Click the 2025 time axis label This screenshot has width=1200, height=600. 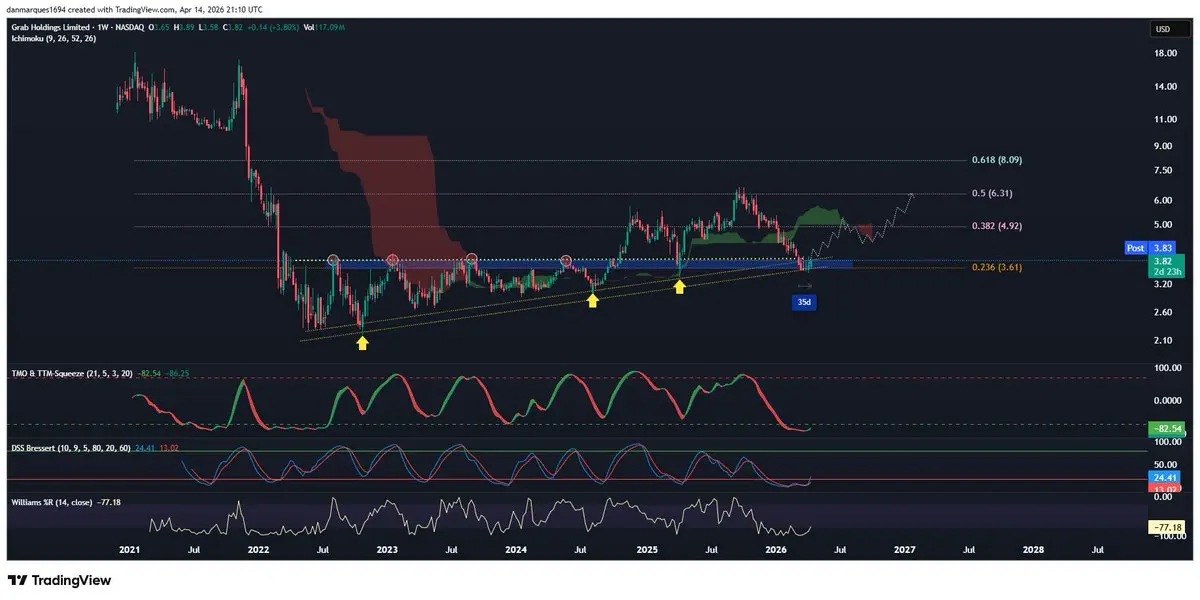(x=646, y=550)
